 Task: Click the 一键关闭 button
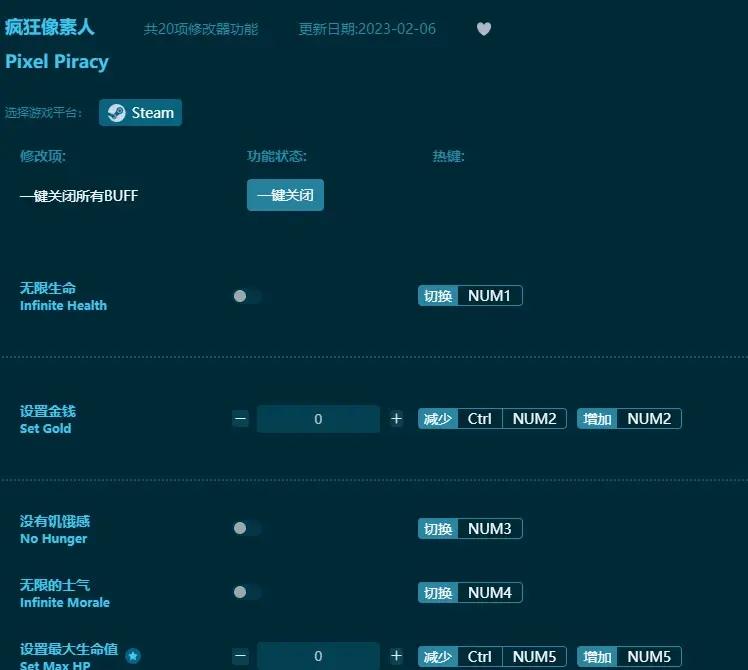285,195
